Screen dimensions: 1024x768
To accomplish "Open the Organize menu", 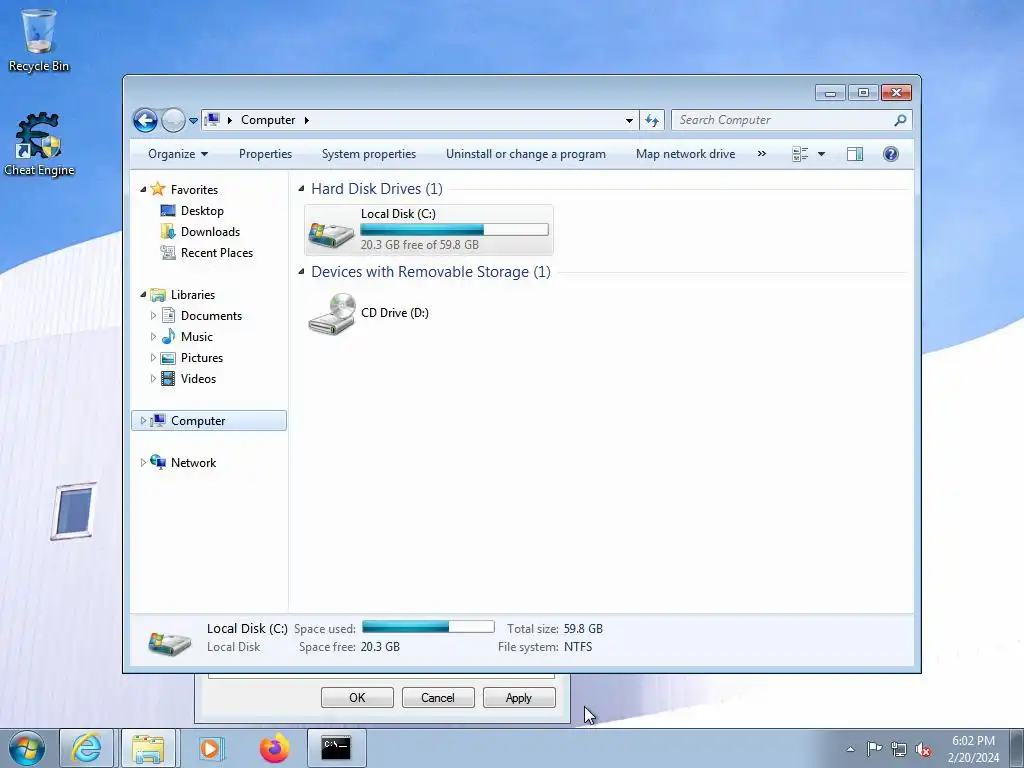I will (178, 154).
